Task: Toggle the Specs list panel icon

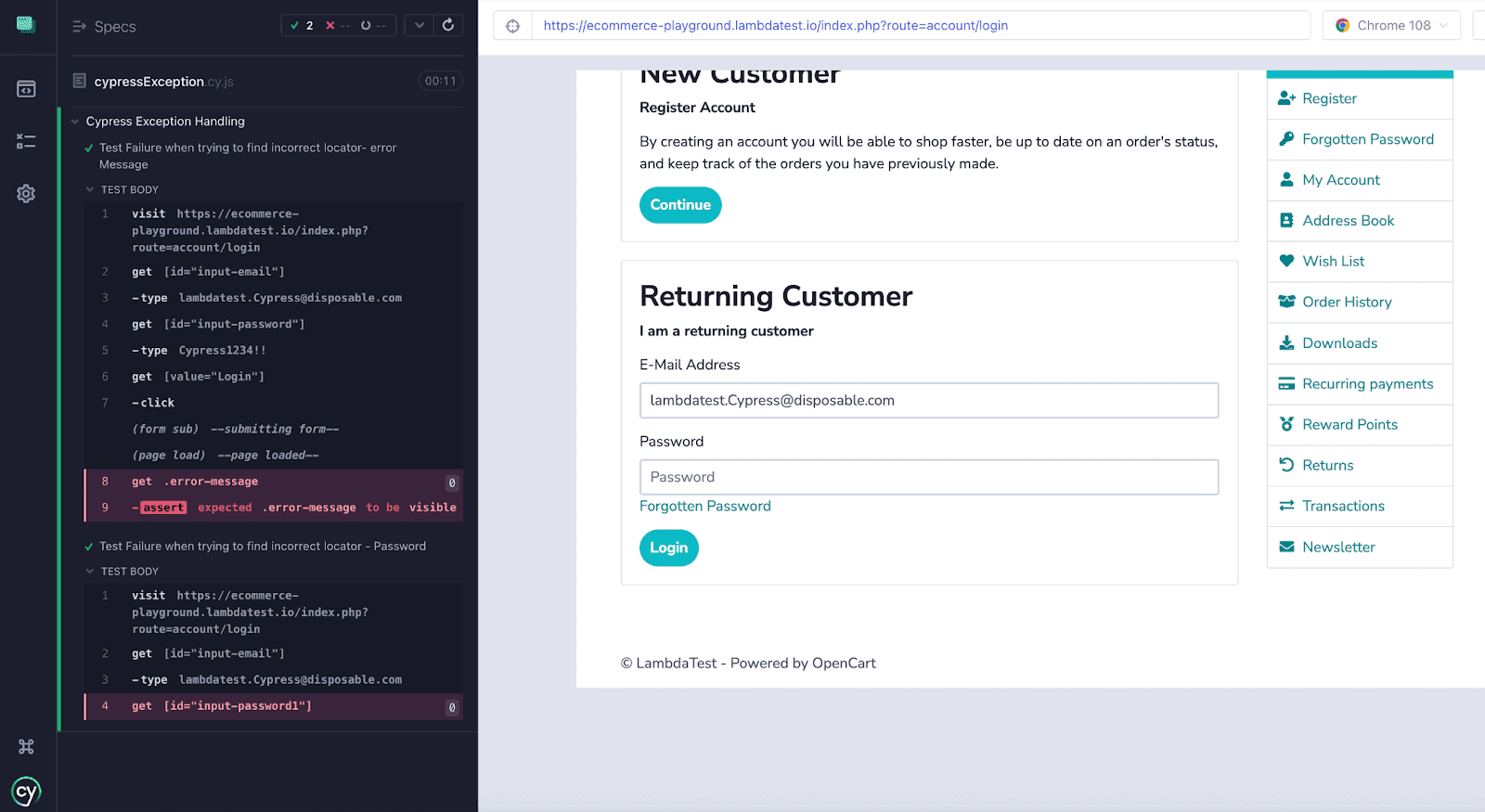Action: click(x=80, y=27)
